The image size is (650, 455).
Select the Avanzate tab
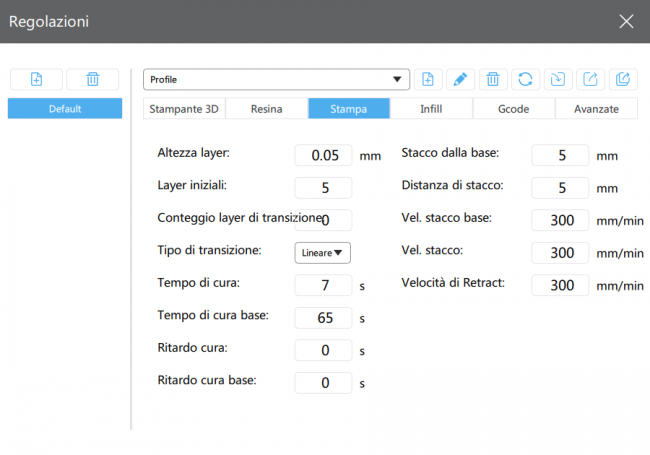tap(596, 109)
